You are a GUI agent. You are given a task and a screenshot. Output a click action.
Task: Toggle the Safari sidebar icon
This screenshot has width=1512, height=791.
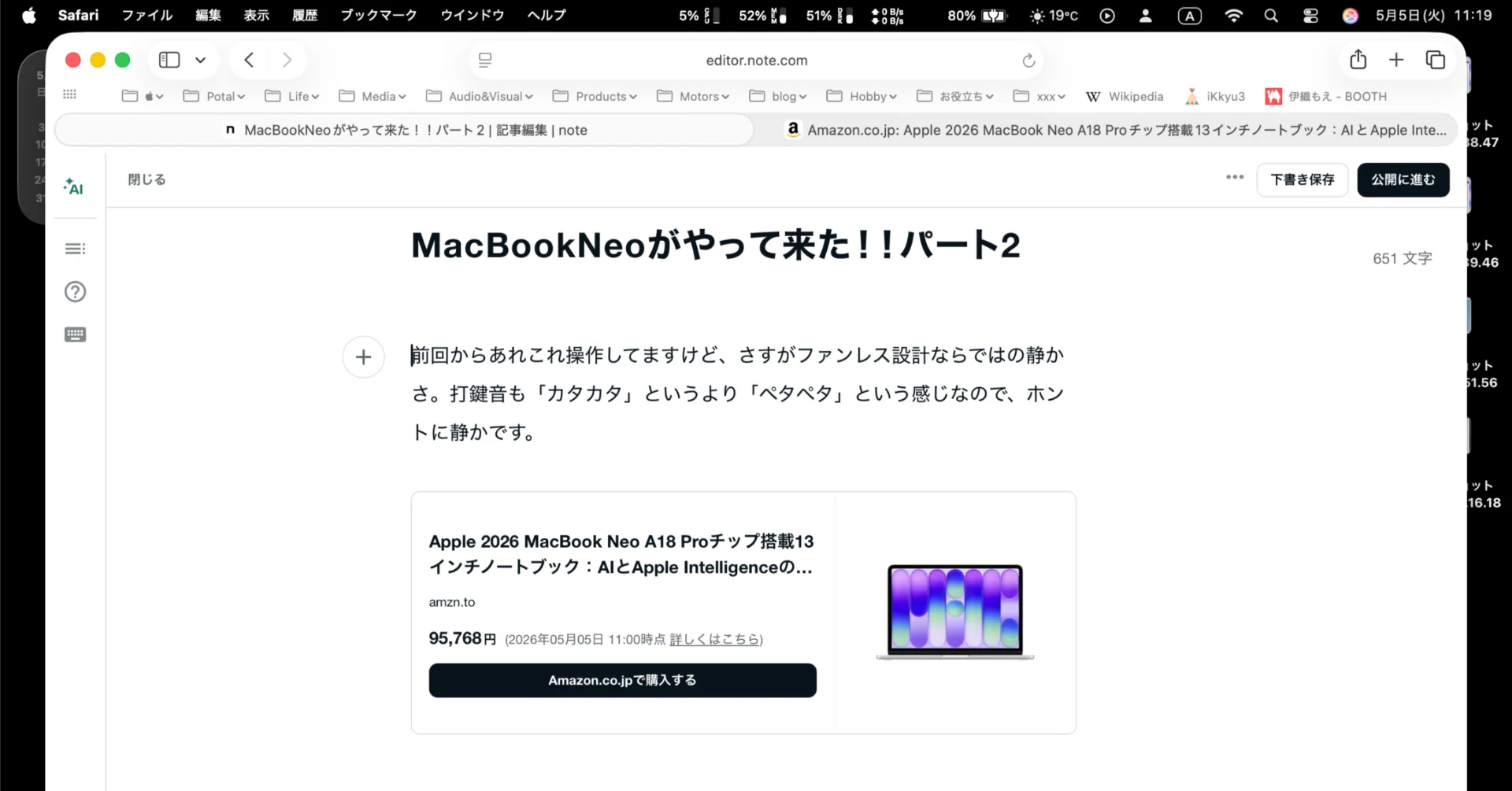tap(169, 60)
